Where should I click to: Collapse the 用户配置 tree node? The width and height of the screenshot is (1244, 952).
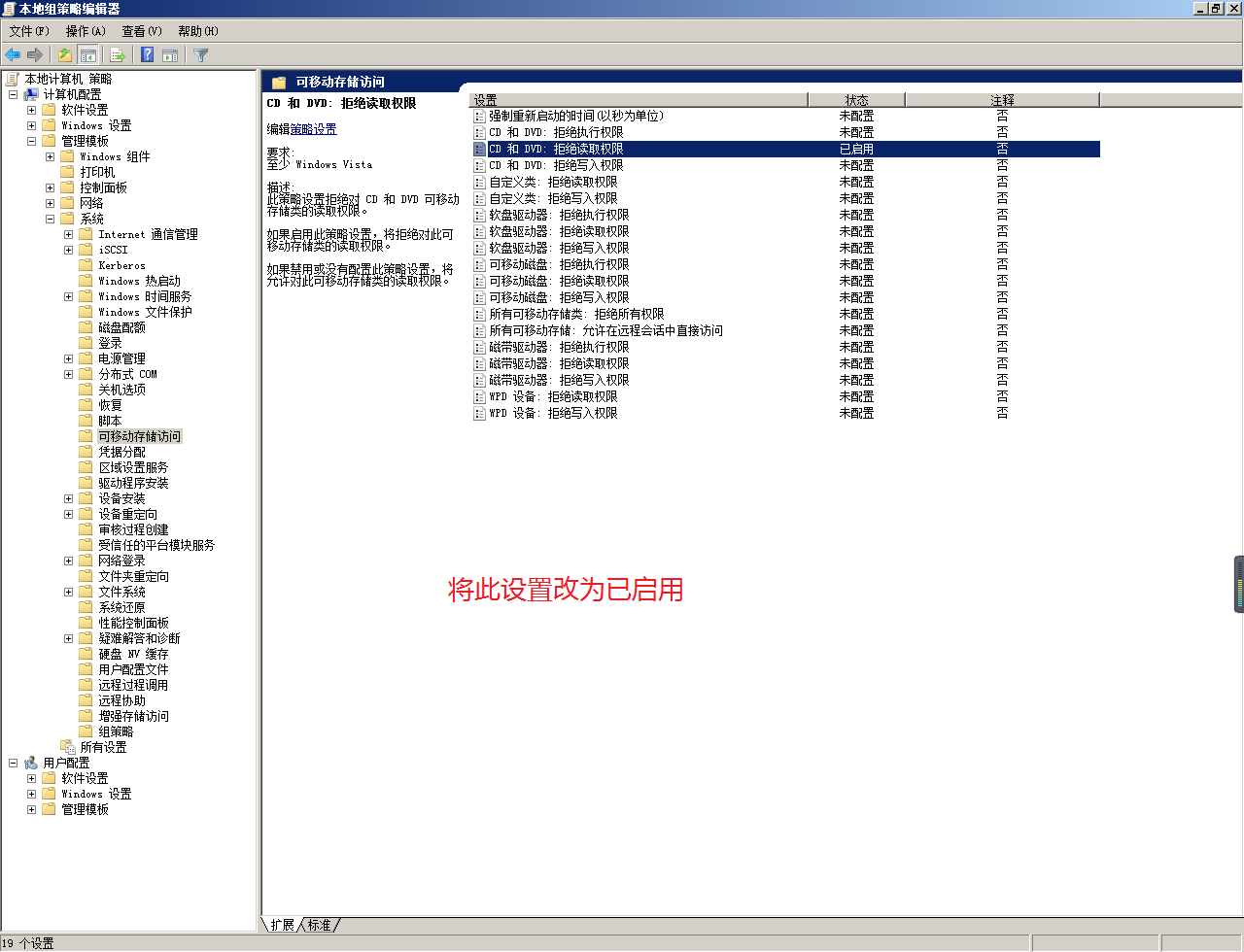(x=14, y=763)
